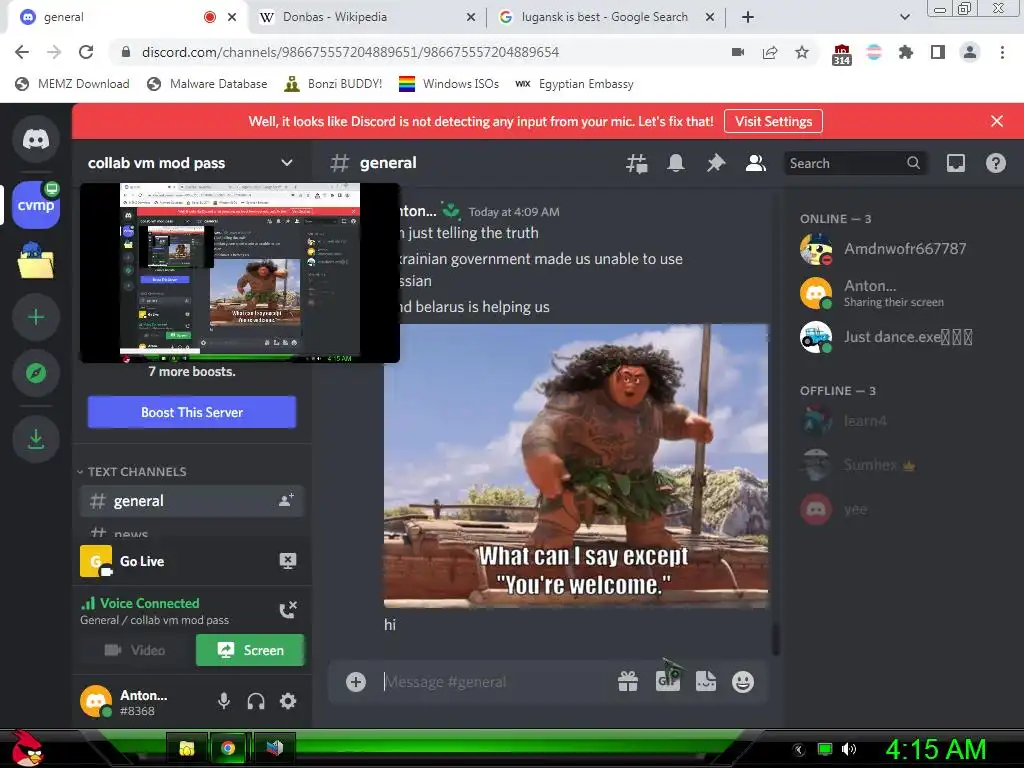
Task: Open Discord help question mark icon
Action: (995, 163)
